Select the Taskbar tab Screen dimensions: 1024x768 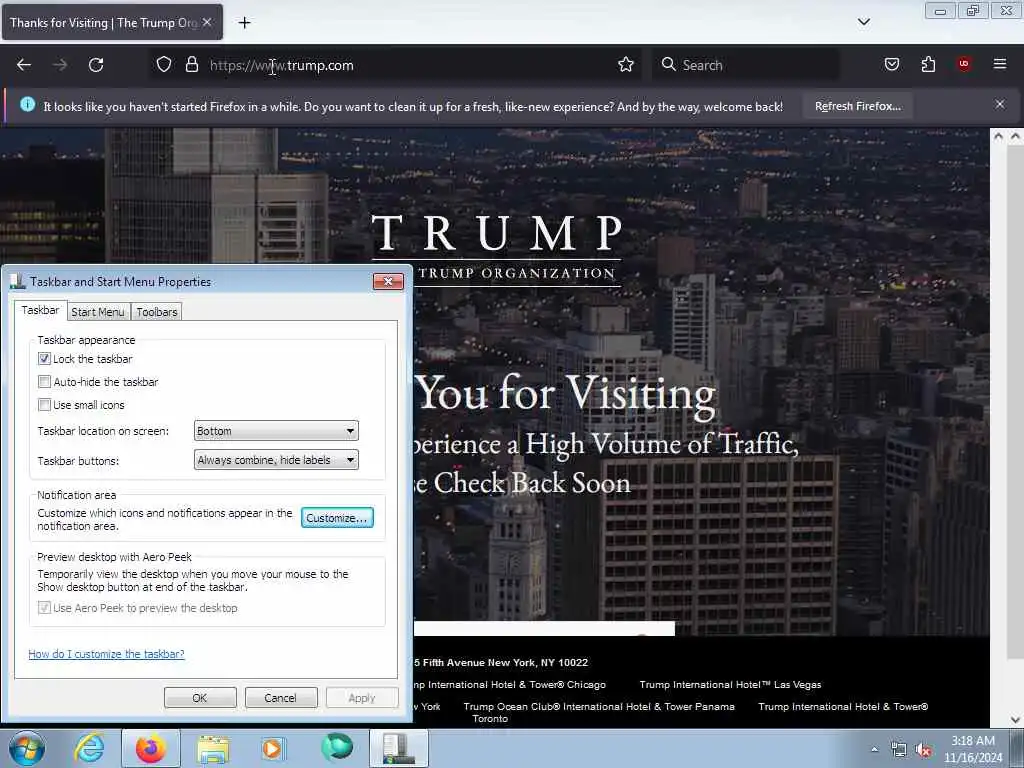point(40,310)
